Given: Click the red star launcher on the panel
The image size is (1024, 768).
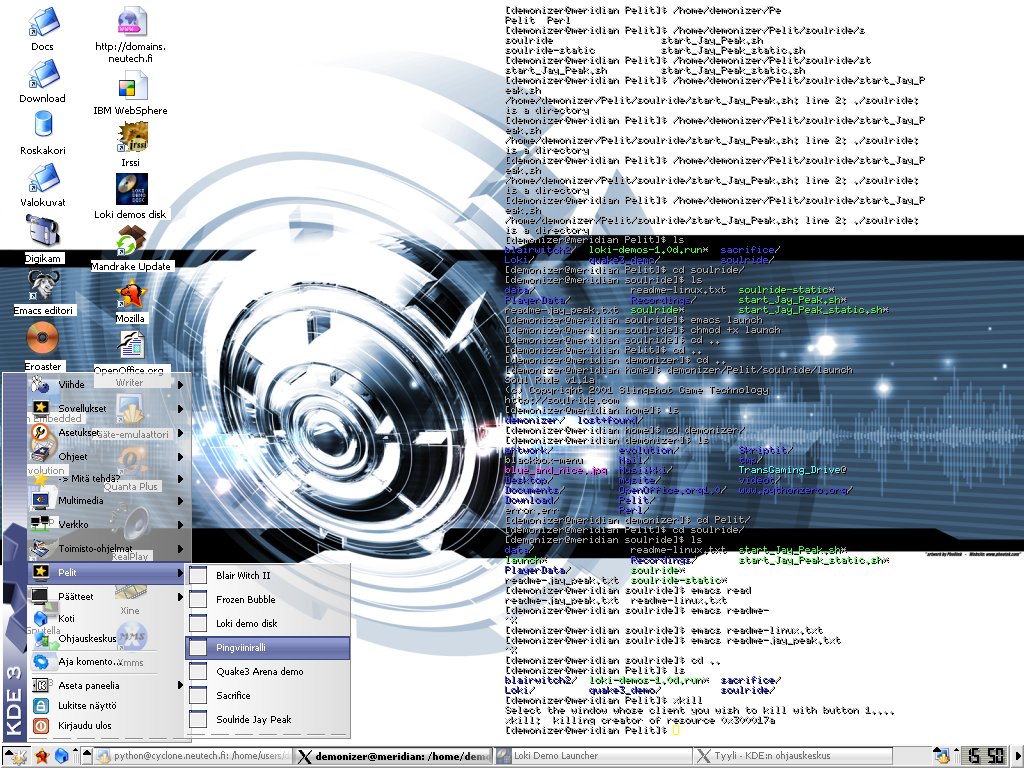Looking at the screenshot, I should pyautogui.click(x=42, y=756).
